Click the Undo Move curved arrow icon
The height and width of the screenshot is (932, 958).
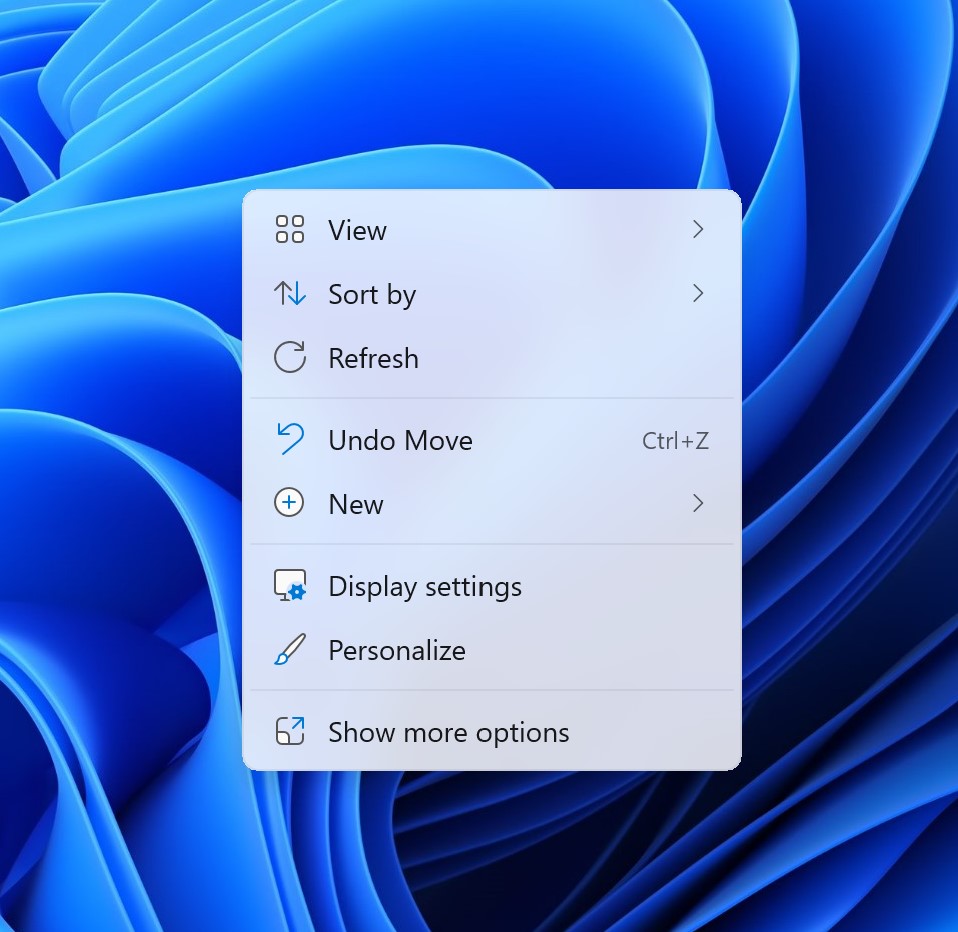[x=290, y=439]
